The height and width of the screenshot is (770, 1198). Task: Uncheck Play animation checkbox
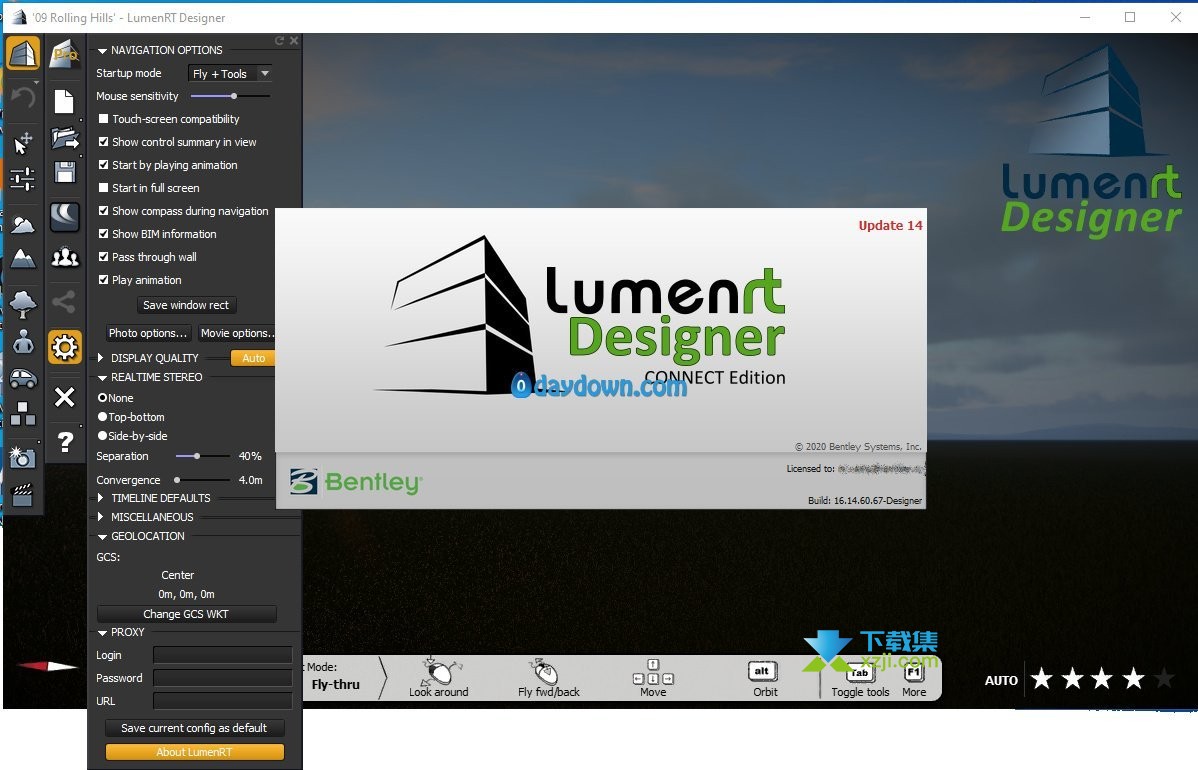(x=103, y=280)
